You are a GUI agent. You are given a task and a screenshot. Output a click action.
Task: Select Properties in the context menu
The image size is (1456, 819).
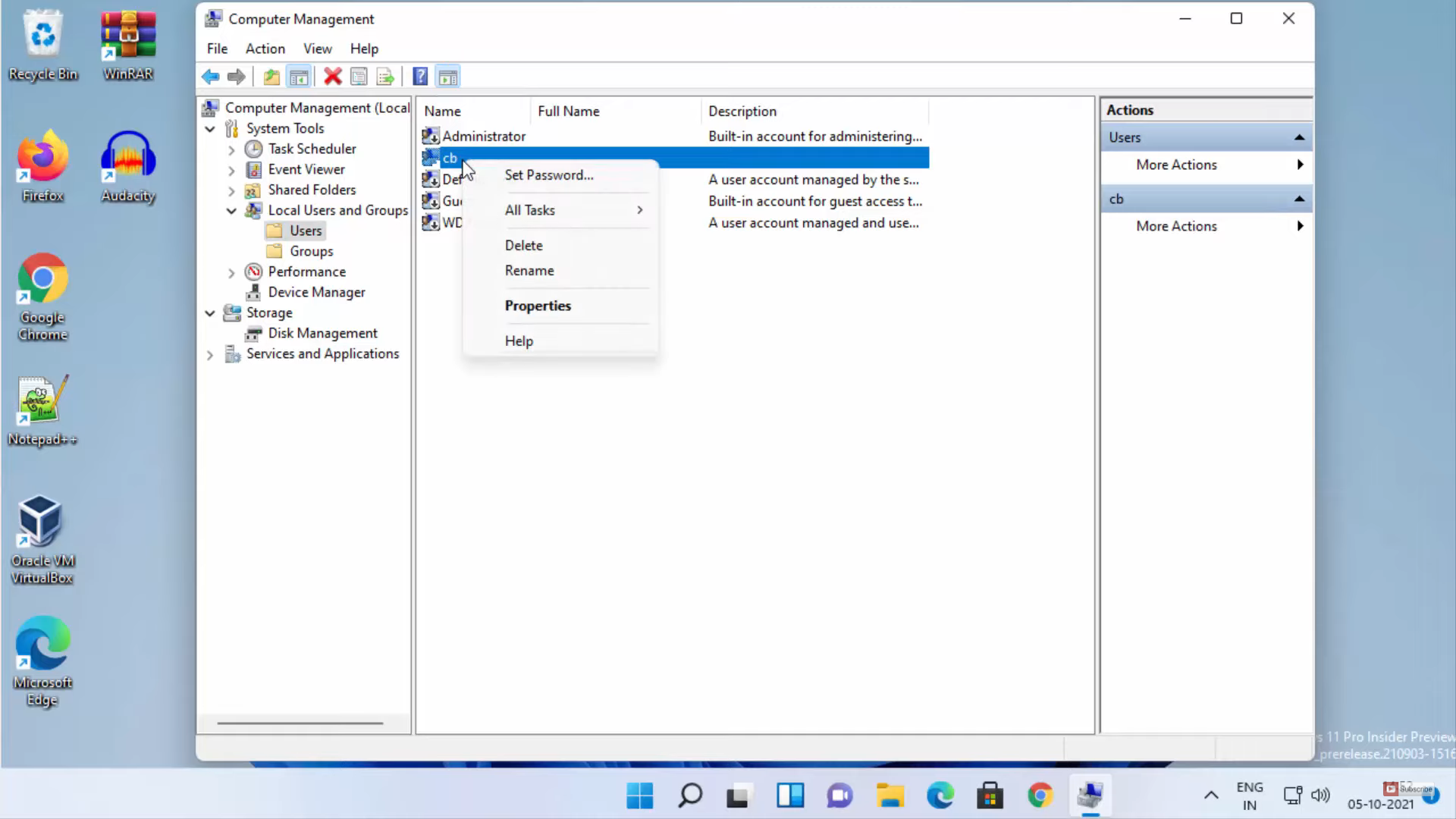tap(538, 306)
